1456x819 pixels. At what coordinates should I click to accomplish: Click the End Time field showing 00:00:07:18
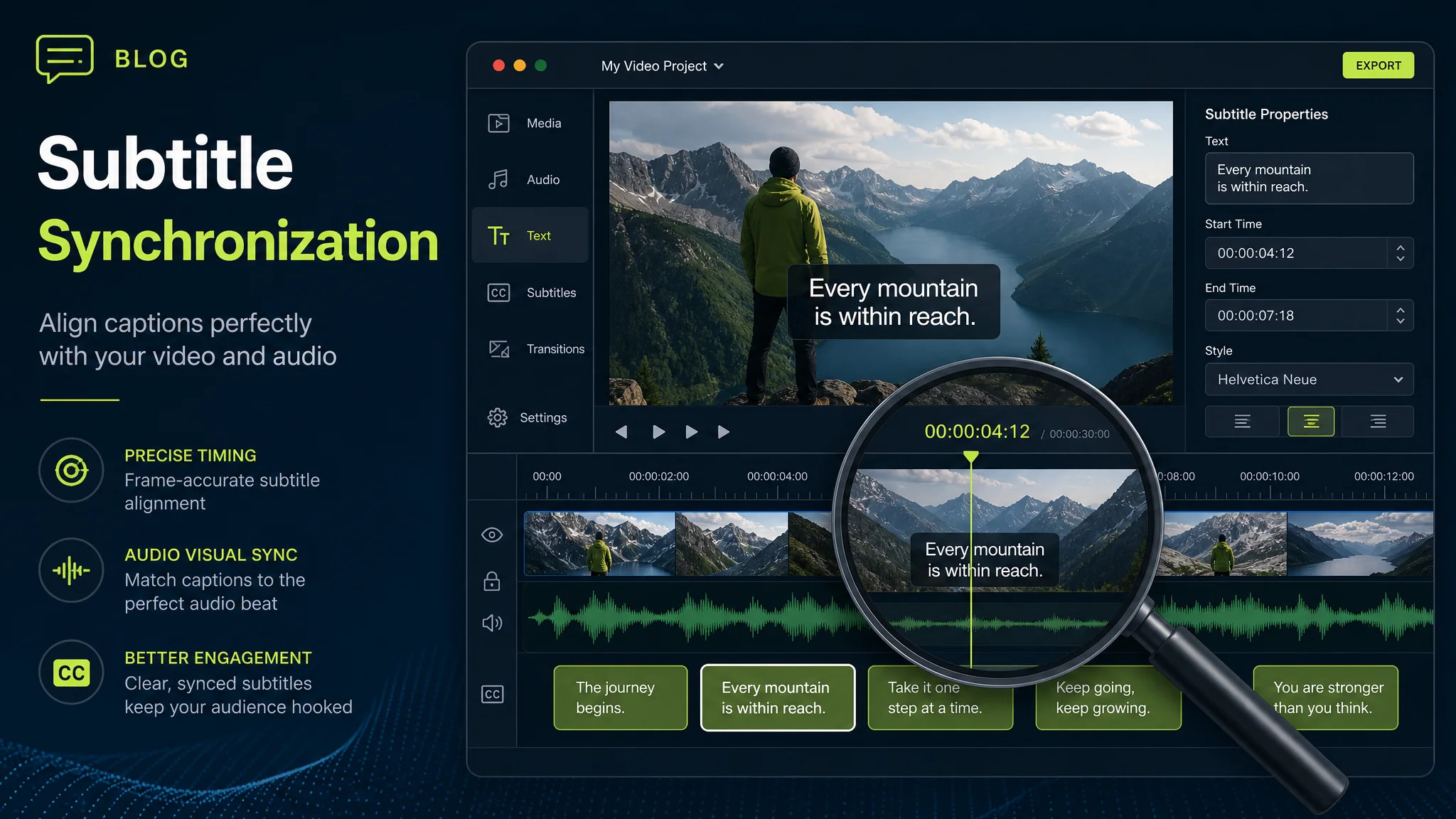1309,316
